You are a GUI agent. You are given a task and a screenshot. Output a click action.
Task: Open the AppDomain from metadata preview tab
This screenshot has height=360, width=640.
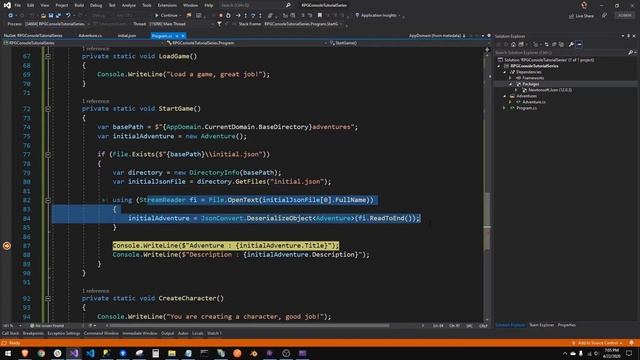click(x=435, y=36)
